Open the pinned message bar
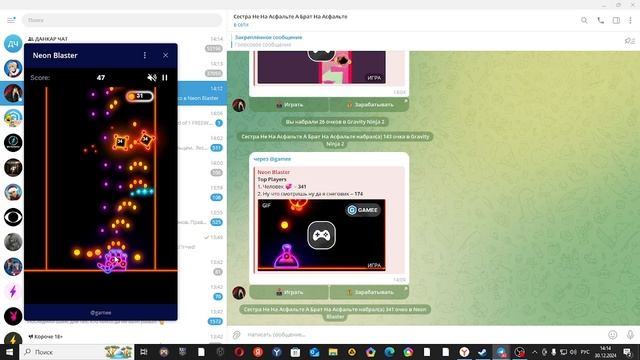Screen dimensions: 640x360 [x=424, y=41]
